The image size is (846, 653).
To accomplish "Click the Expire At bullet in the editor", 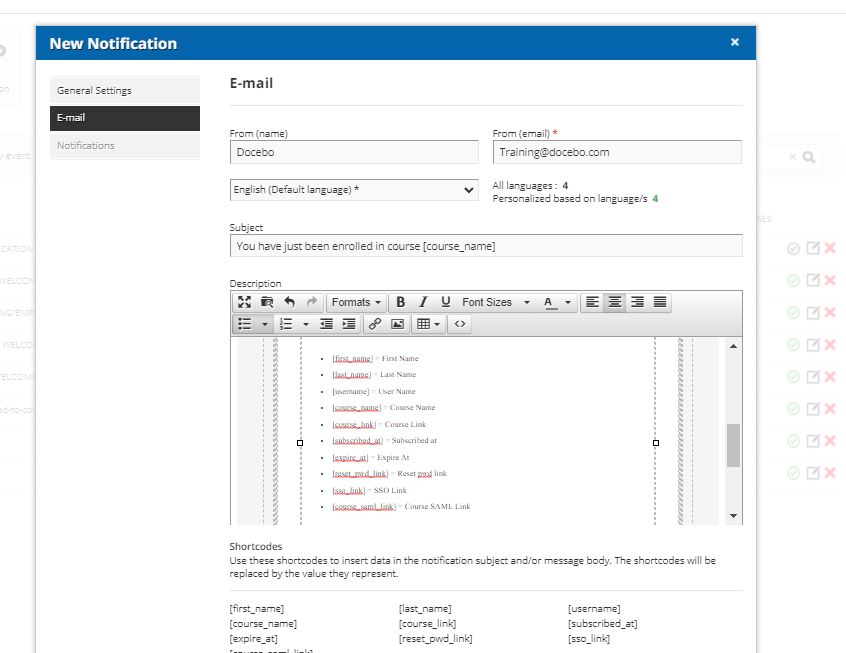I will click(x=371, y=458).
